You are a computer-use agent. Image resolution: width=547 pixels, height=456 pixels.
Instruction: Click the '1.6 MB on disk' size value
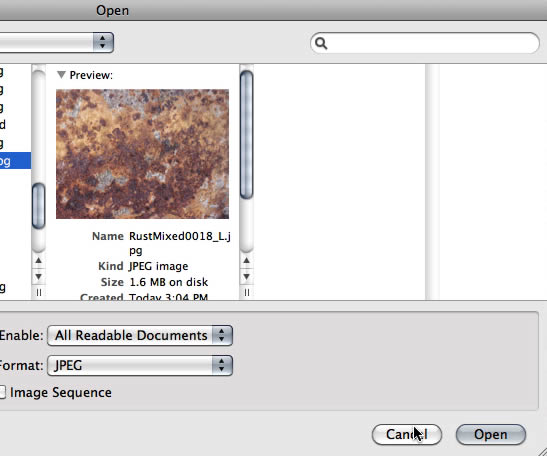168,282
